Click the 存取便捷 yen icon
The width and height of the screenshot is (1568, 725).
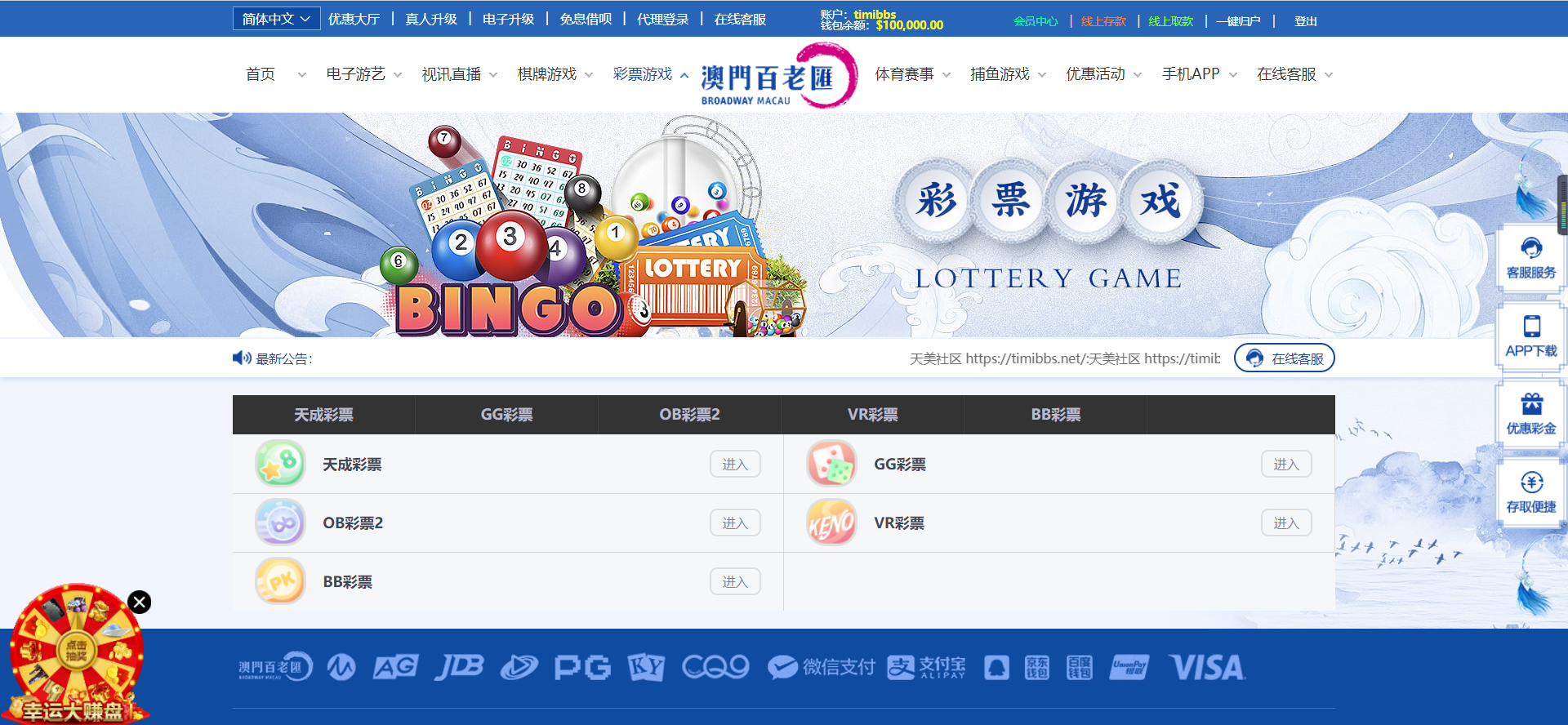[1531, 482]
